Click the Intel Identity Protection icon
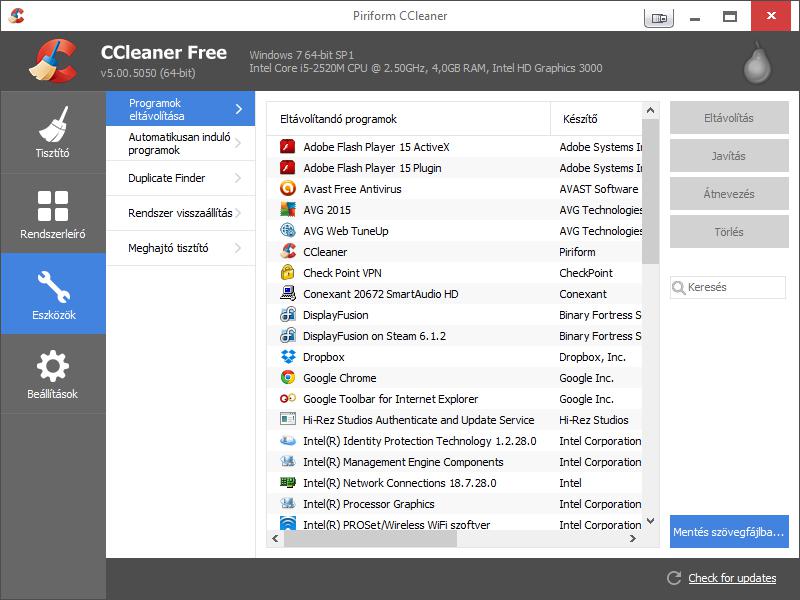800x600 pixels. [x=288, y=440]
